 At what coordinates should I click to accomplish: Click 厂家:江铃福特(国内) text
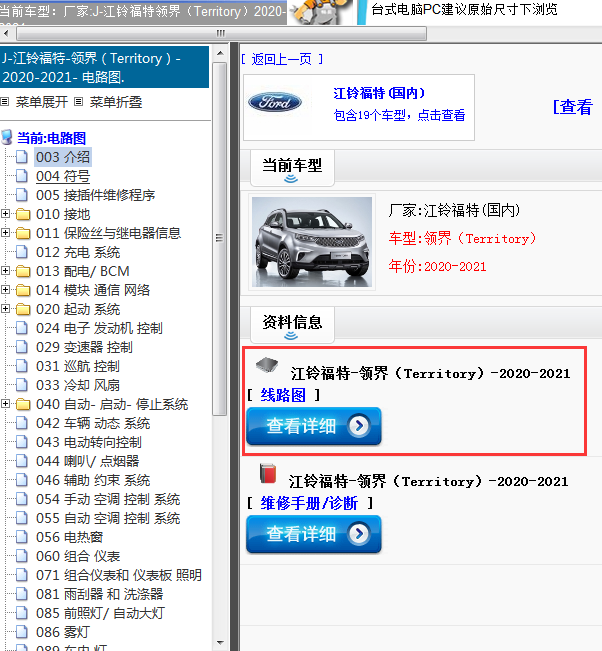tap(454, 210)
